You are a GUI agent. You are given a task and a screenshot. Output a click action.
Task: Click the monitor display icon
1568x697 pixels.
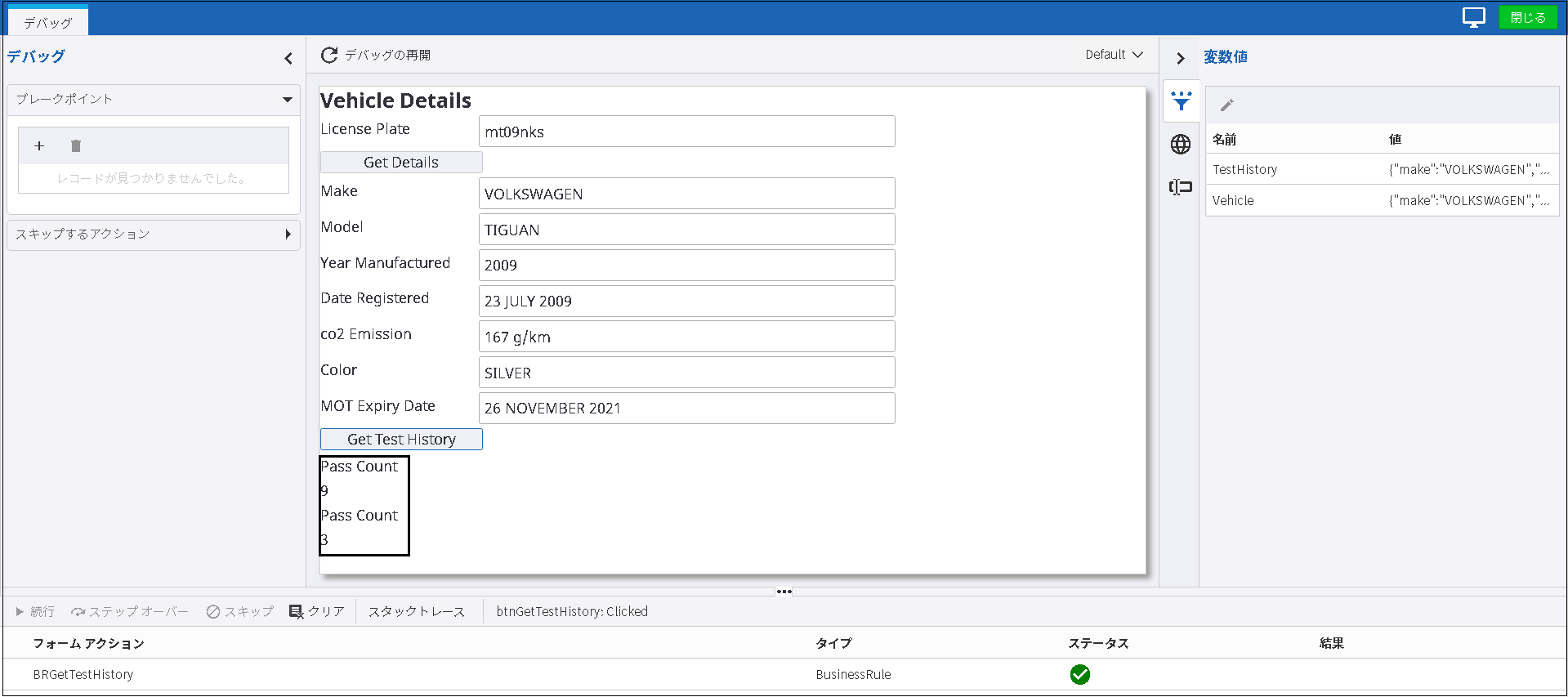pos(1473,17)
